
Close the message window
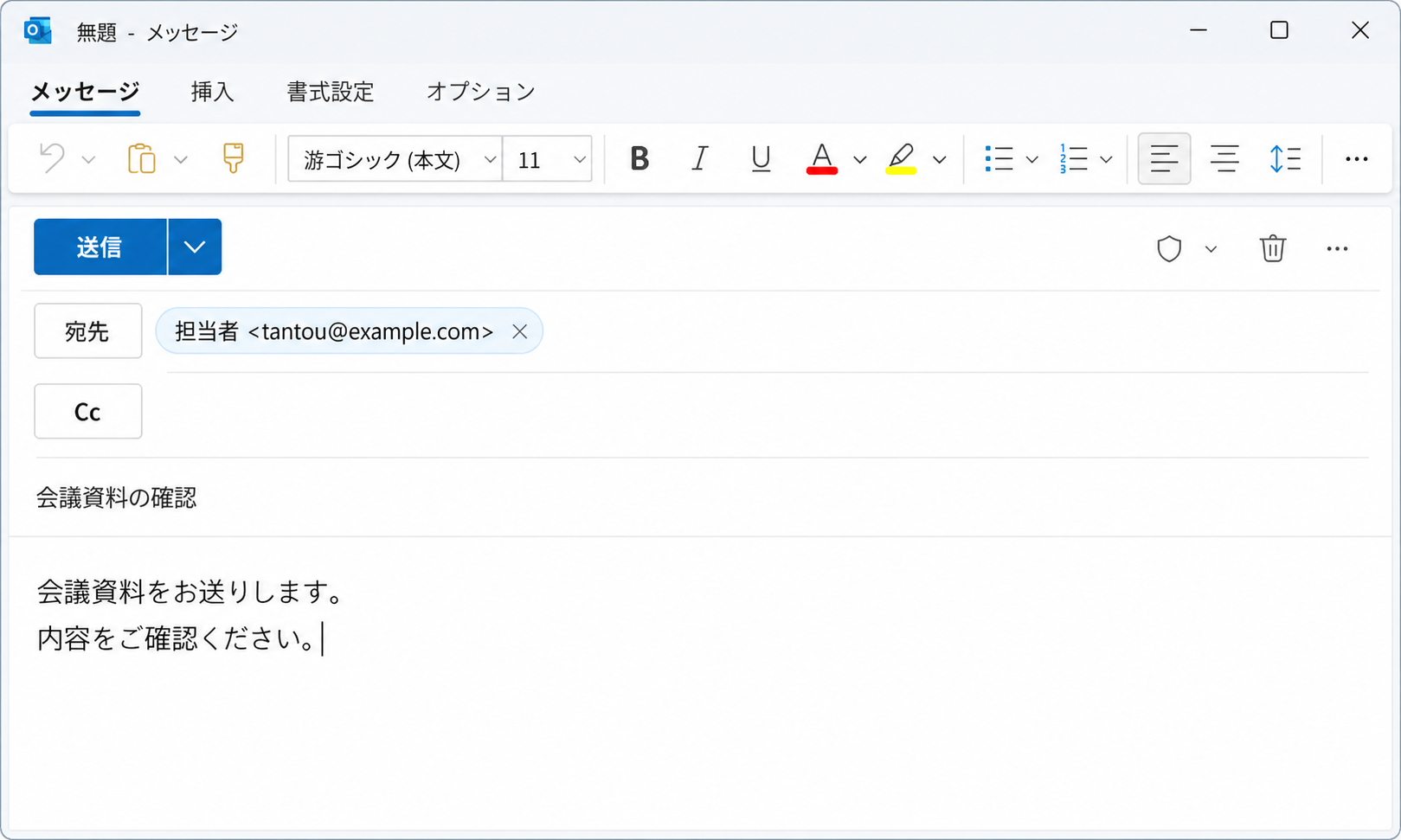(1360, 30)
